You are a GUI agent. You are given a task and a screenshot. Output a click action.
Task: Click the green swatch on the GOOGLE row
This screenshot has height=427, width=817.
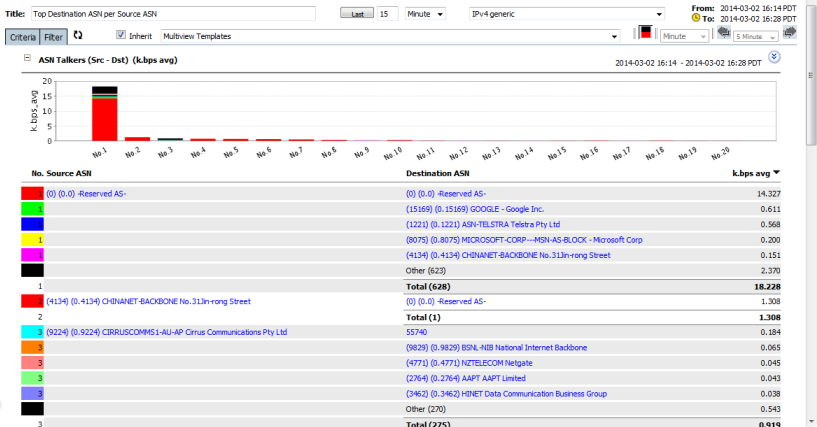click(x=32, y=209)
